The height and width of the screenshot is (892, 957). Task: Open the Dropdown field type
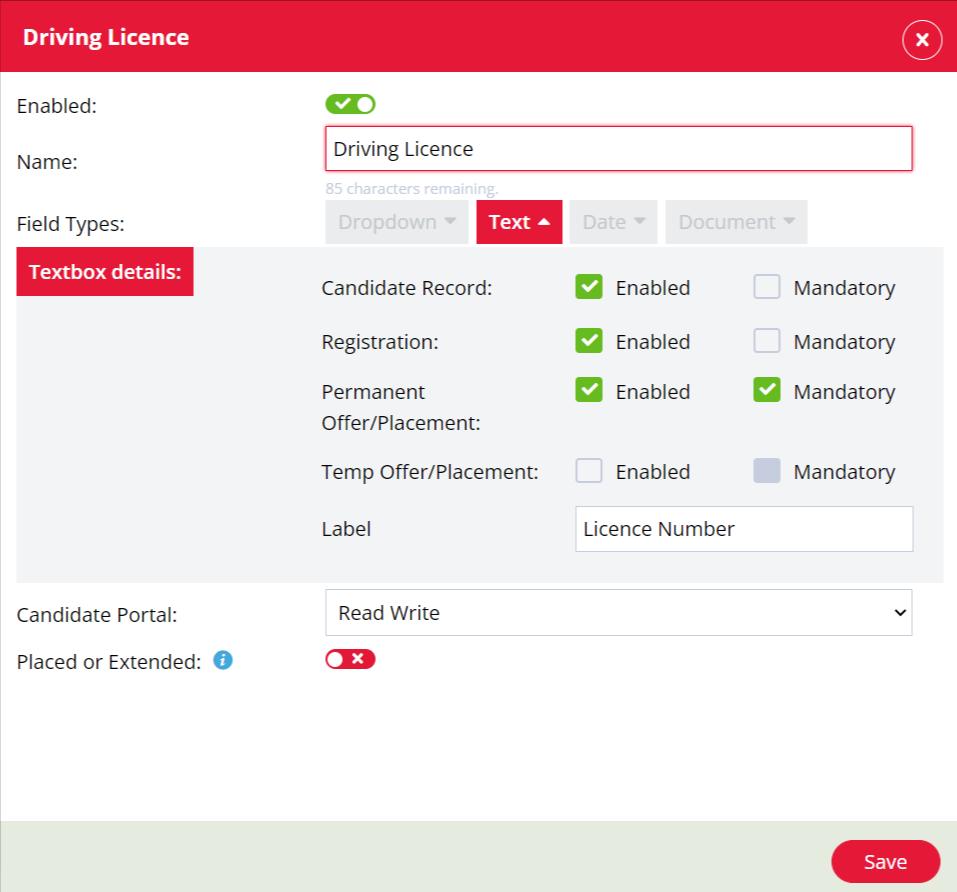pyautogui.click(x=397, y=222)
